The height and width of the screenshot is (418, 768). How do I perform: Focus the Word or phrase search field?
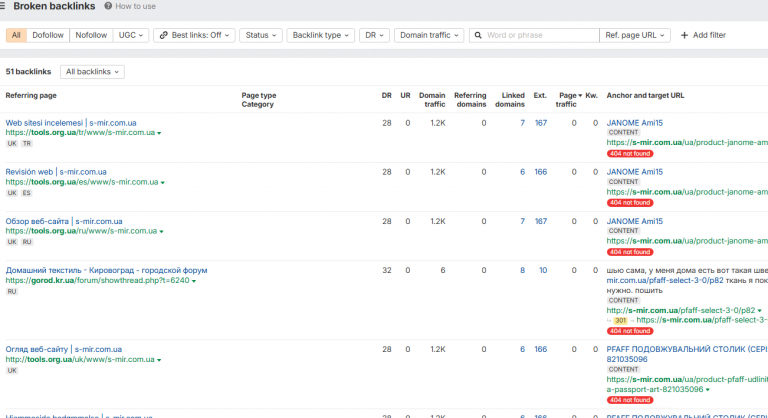point(541,35)
